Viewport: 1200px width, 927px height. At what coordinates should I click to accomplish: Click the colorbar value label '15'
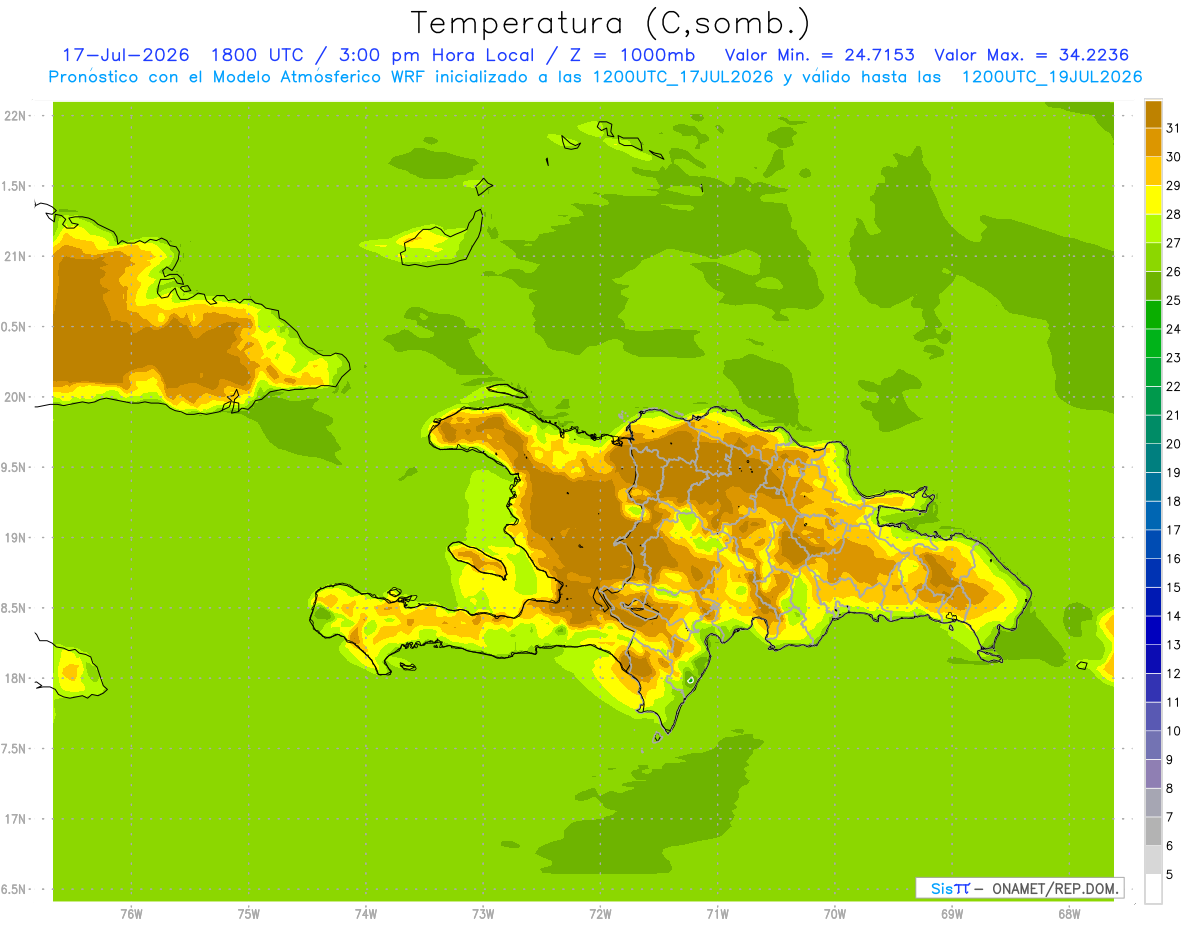coord(1173,587)
